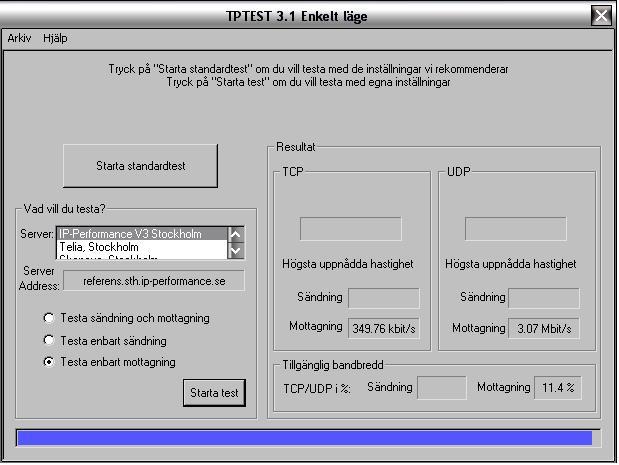Click the blue test progress bar
This screenshot has width=619, height=465.
(308, 438)
